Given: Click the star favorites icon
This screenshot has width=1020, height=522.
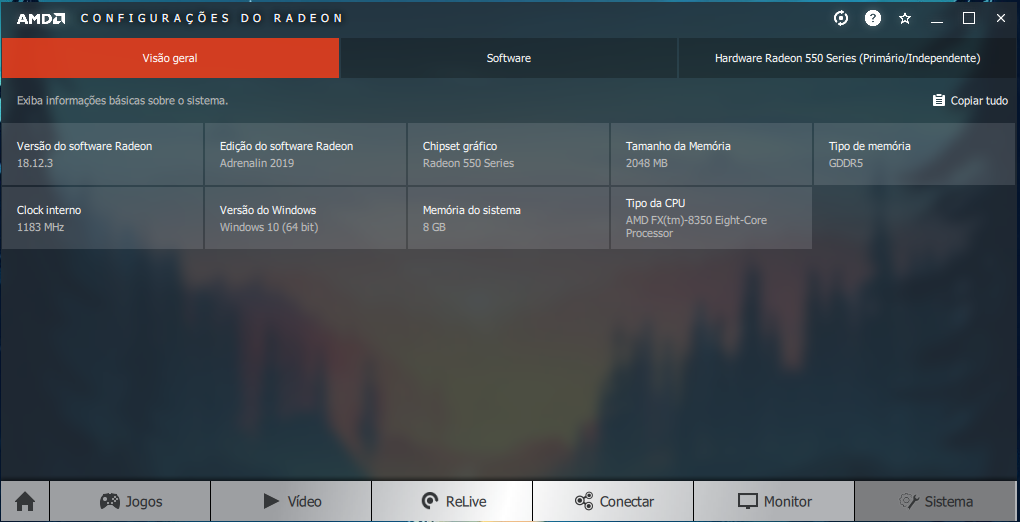Looking at the screenshot, I should pyautogui.click(x=905, y=18).
